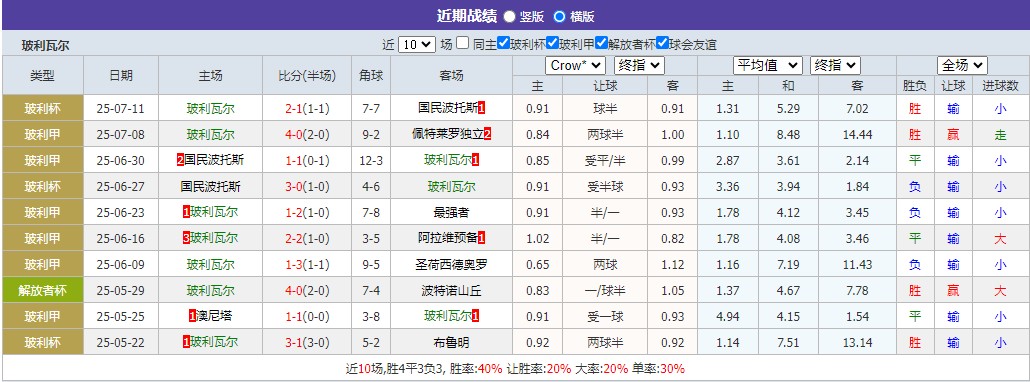Viewport: 1030px width, 382px height.
Task: Uncheck the 球会友谊 filter checkbox
Action: pyautogui.click(x=662, y=43)
